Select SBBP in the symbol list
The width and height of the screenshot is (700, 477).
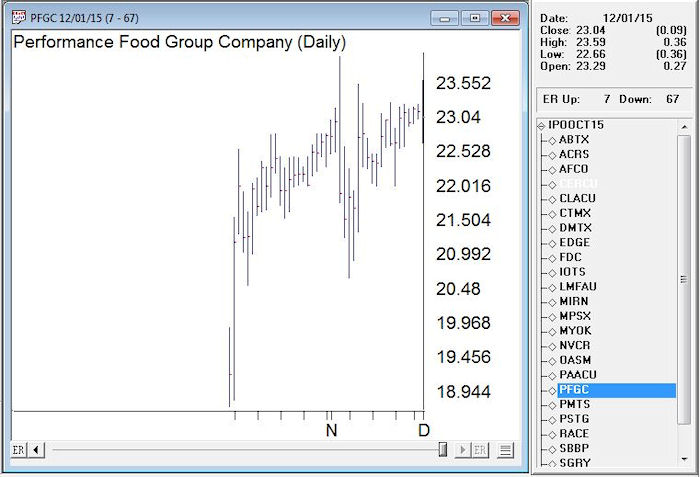[574, 448]
